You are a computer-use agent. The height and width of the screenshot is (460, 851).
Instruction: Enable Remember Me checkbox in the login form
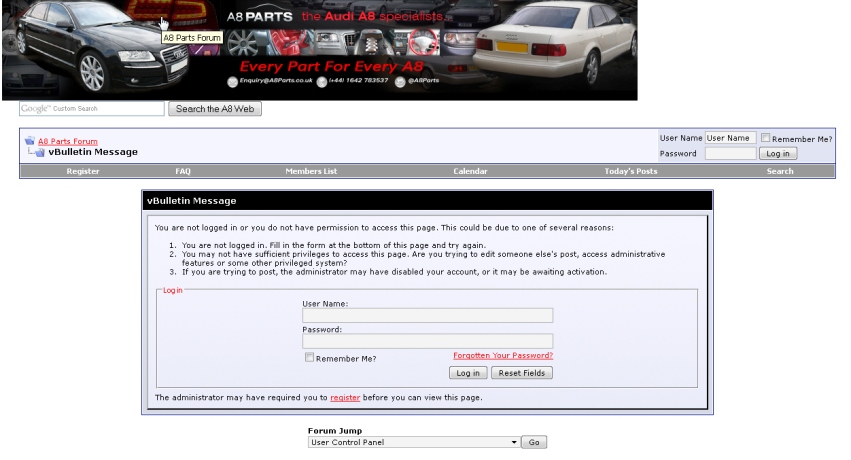[x=309, y=357]
